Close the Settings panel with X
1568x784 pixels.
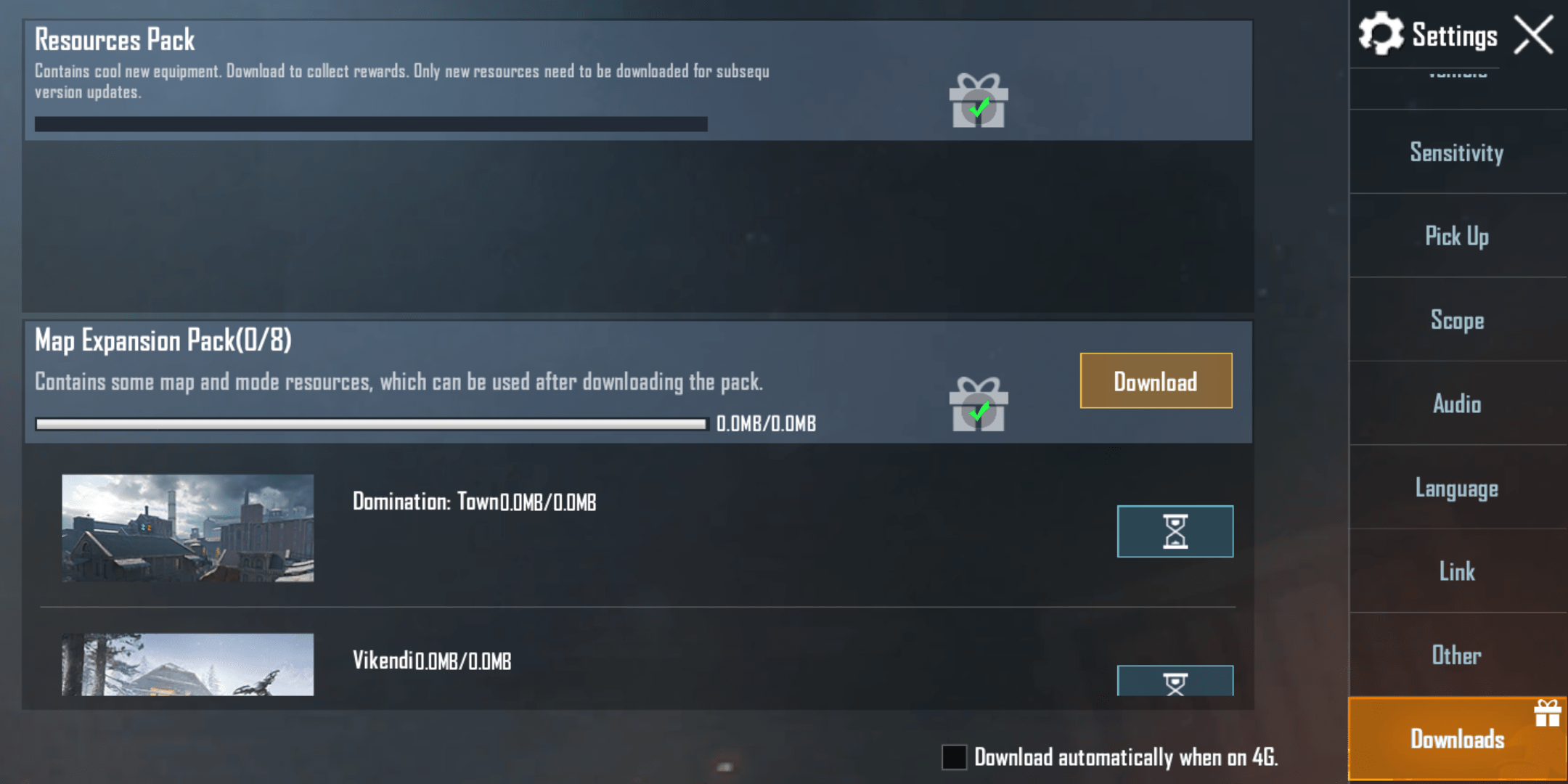tap(1533, 35)
